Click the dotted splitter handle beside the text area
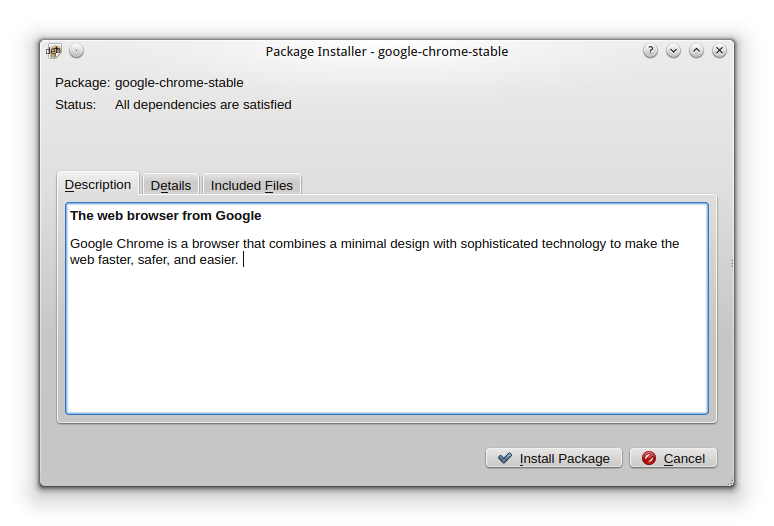Viewport: 774px width, 526px height. 732,263
